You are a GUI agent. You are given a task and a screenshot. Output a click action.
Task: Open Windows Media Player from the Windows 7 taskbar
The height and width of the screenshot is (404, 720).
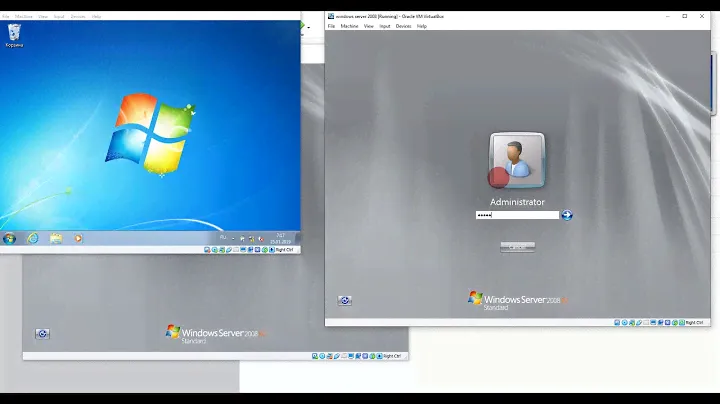79,238
